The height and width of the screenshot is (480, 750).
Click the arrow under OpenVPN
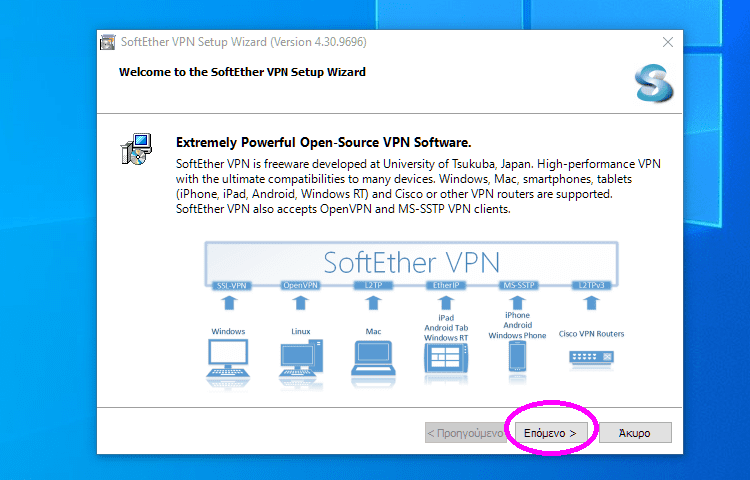coord(300,303)
